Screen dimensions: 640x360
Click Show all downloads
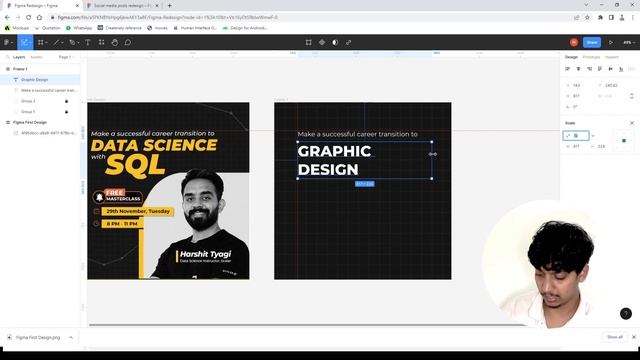[x=615, y=337]
